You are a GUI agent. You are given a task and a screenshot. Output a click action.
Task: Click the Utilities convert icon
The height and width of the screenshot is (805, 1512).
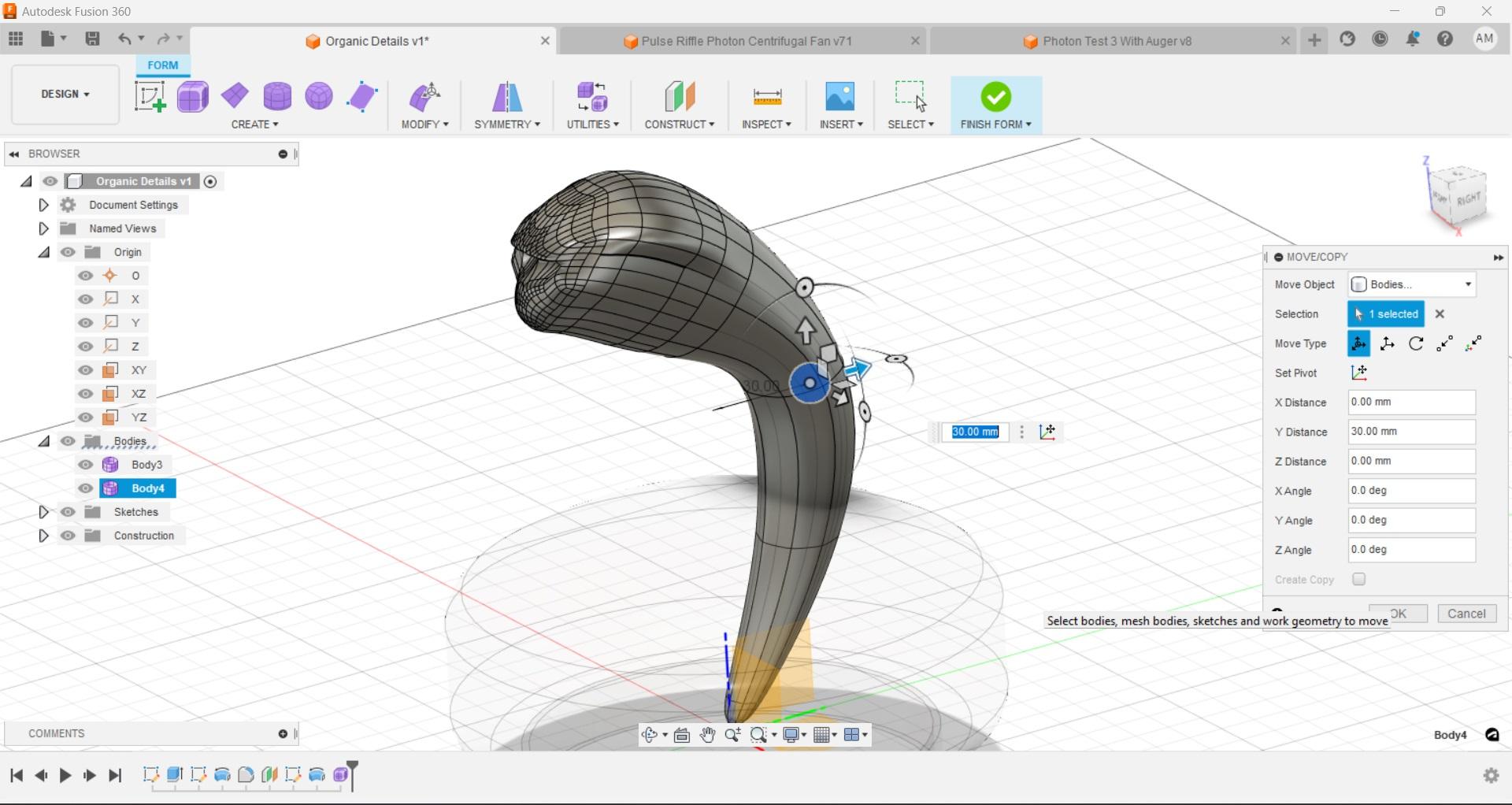click(592, 97)
